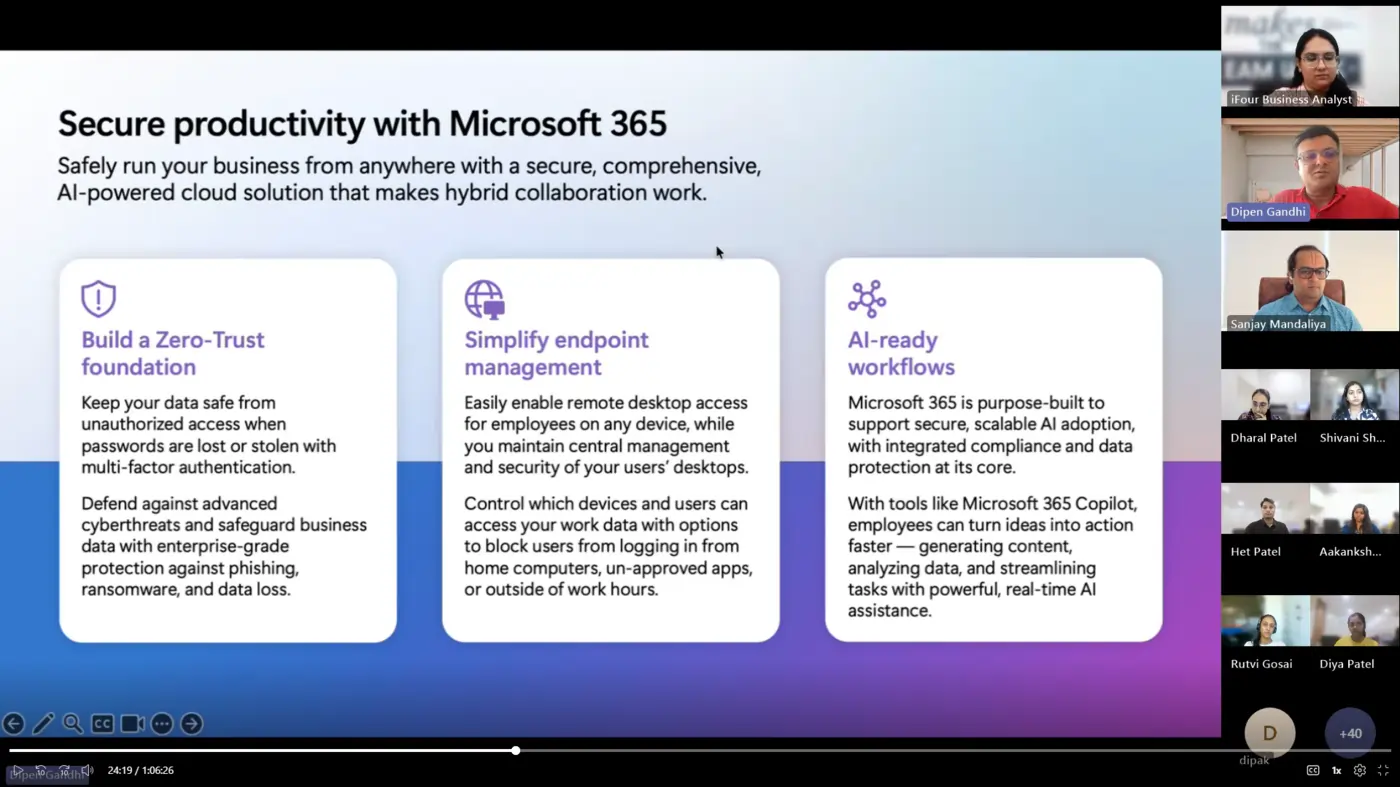This screenshot has width=1400, height=787.
Task: Click the AI-ready workflows heading
Action: (901, 353)
